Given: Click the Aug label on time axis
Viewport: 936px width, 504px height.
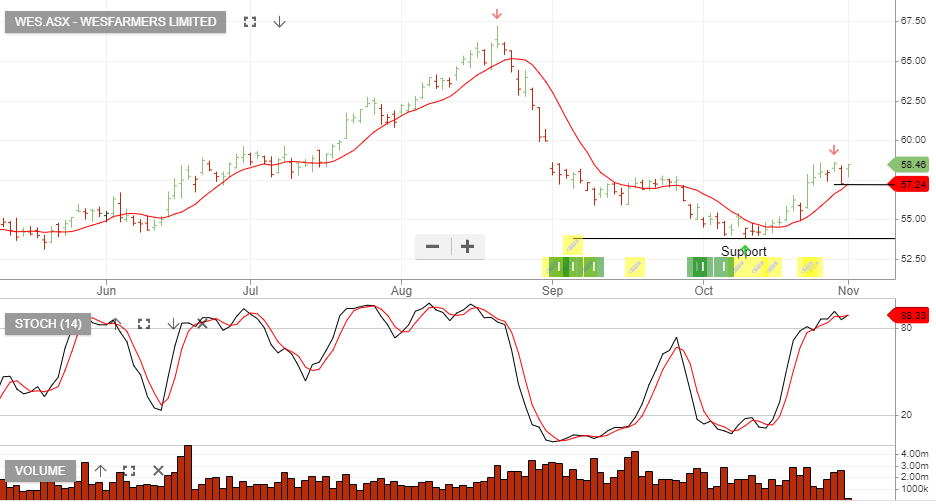Looking at the screenshot, I should 401,291.
